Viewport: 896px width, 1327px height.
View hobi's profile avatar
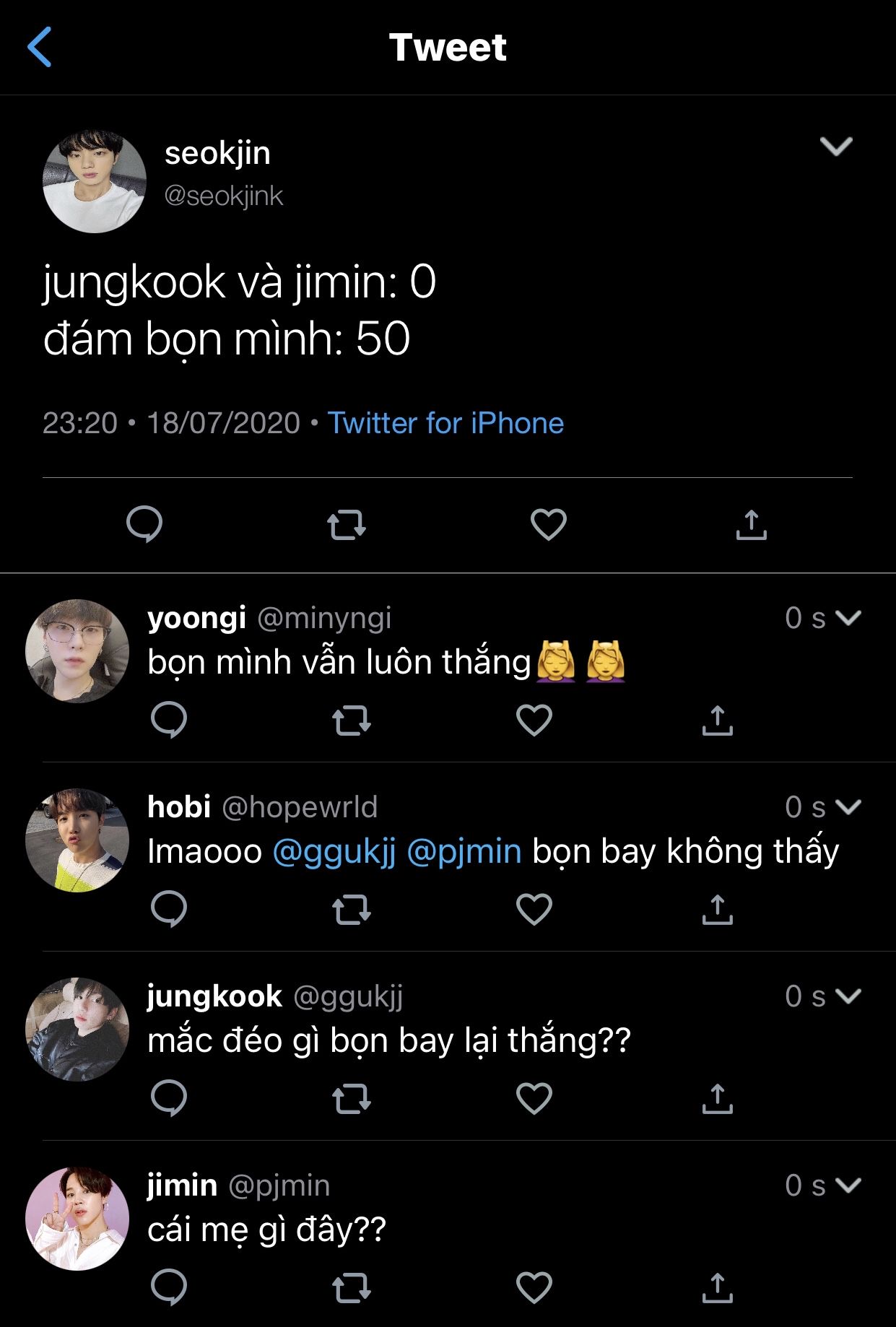pyautogui.click(x=77, y=840)
